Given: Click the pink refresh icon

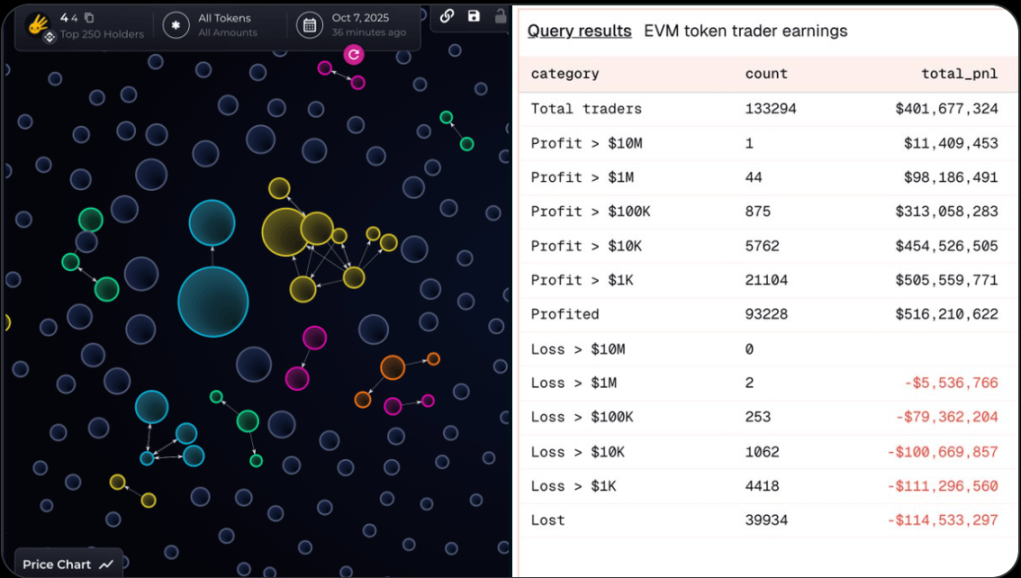Looking at the screenshot, I should pyautogui.click(x=353, y=54).
